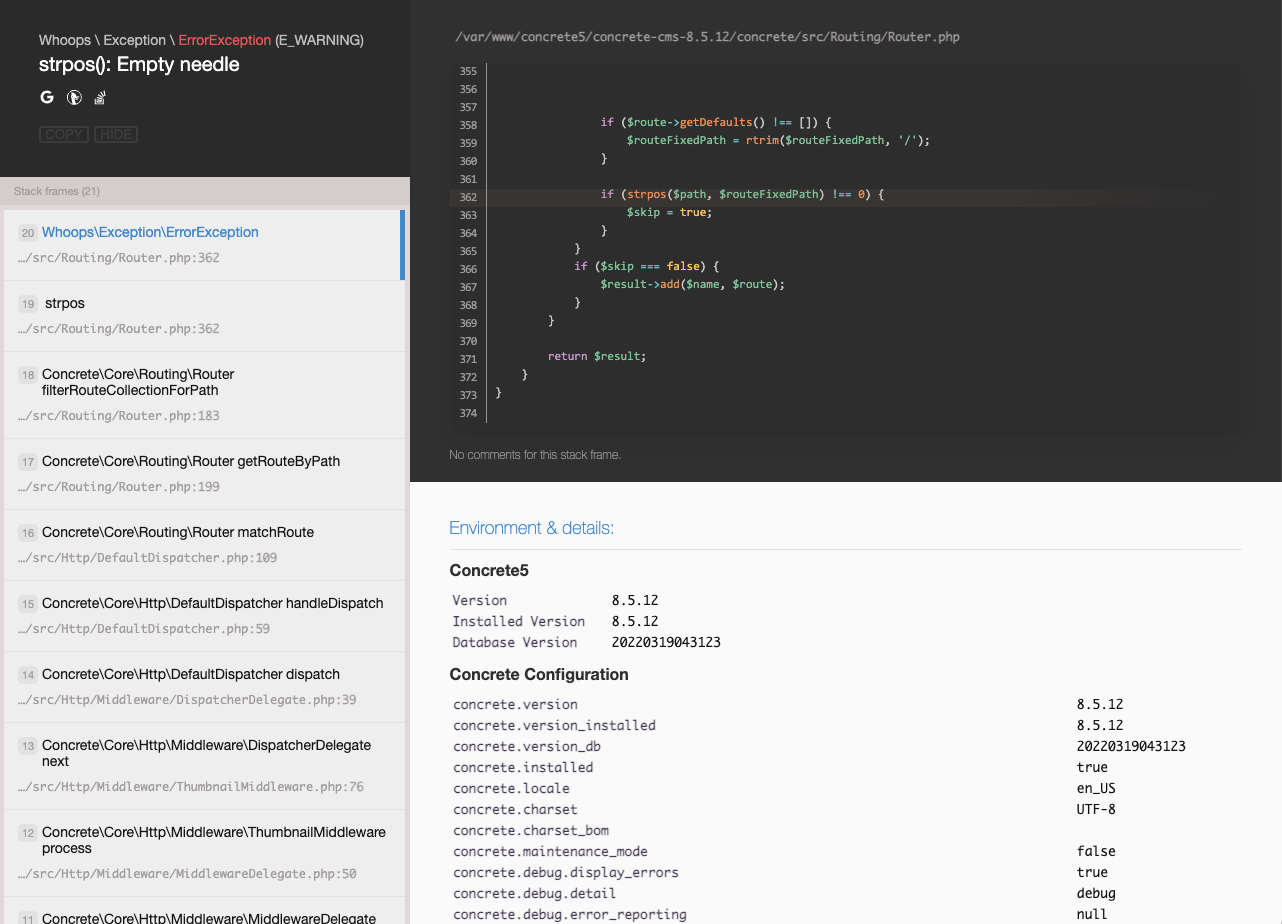The image size is (1282, 924).
Task: Click the "Database Version" label
Action: click(x=515, y=643)
